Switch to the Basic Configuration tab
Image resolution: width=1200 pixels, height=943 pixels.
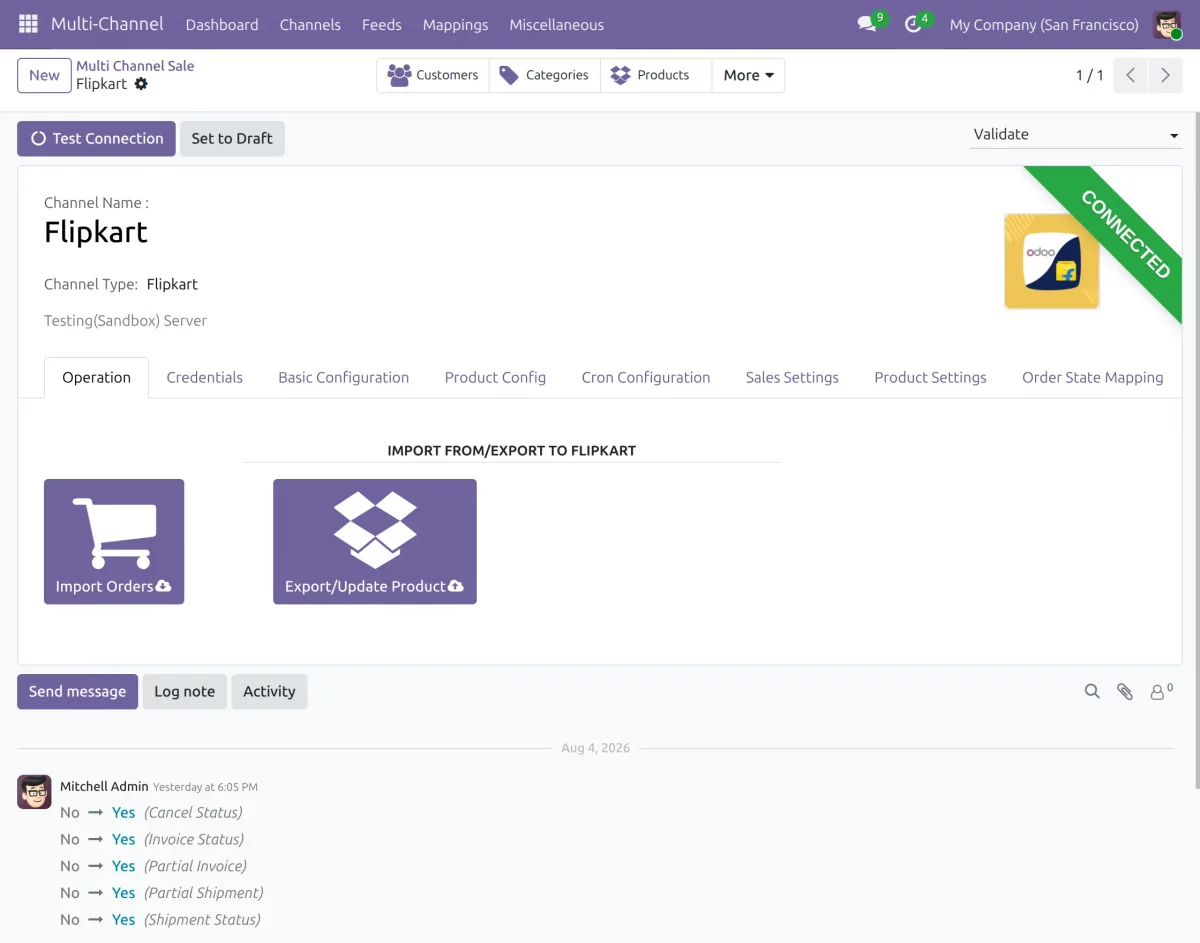click(x=344, y=377)
